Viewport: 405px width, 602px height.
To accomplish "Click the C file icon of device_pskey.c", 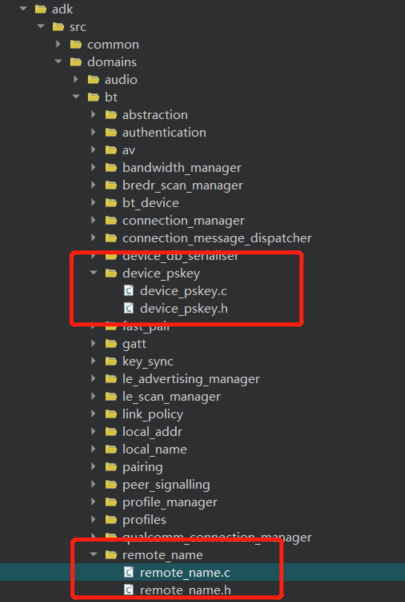I will (x=129, y=291).
